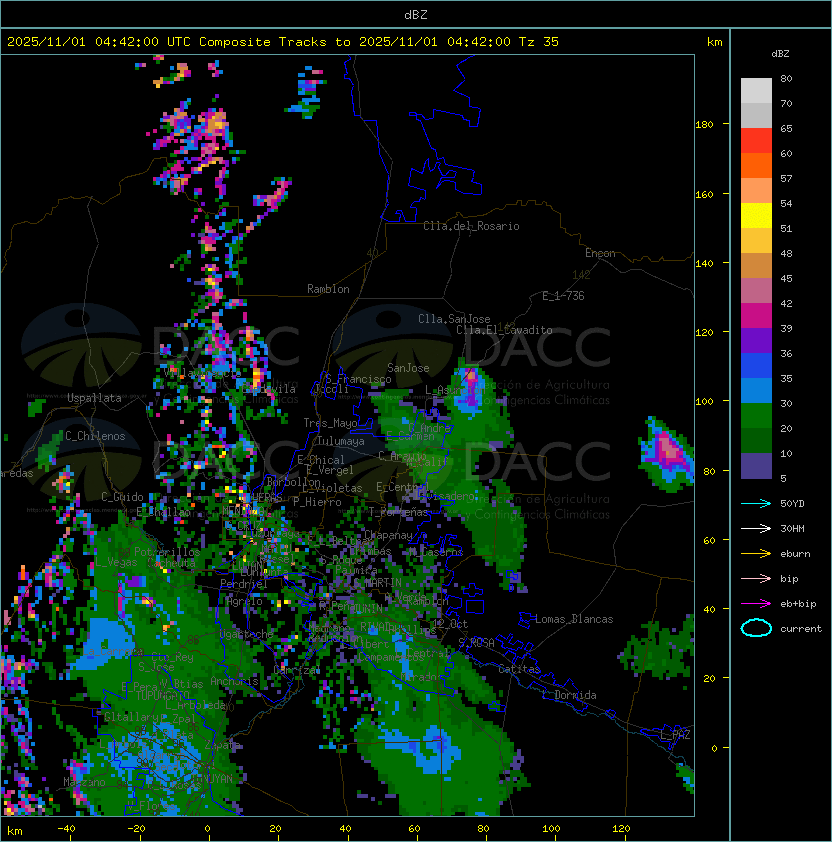
Task: Click the '57' value on the dBZ legend
Action: click(786, 178)
